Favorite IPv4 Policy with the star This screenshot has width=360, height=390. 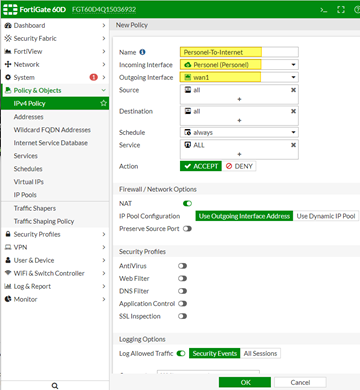[x=104, y=103]
